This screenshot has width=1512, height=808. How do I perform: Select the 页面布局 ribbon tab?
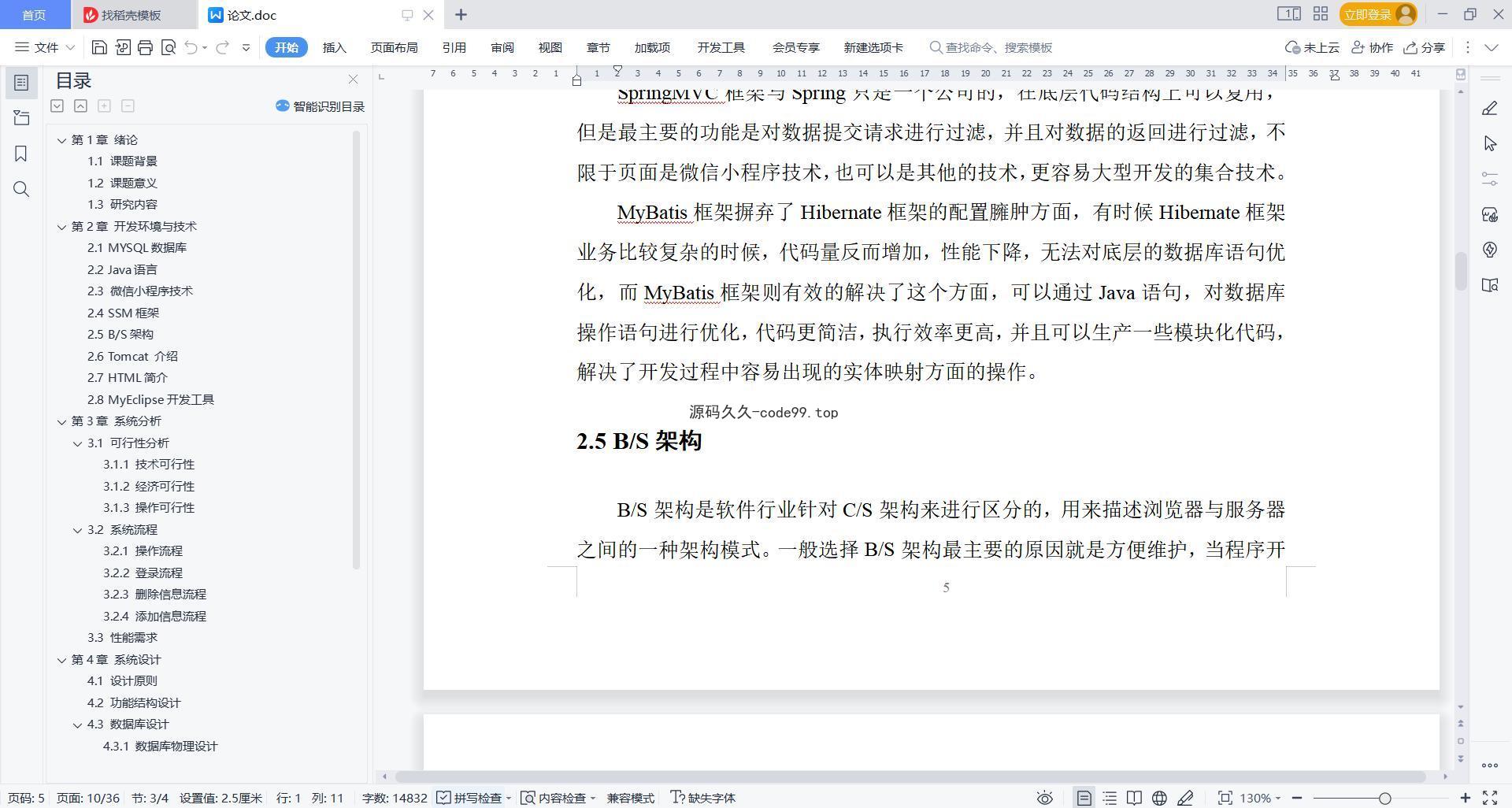[394, 47]
